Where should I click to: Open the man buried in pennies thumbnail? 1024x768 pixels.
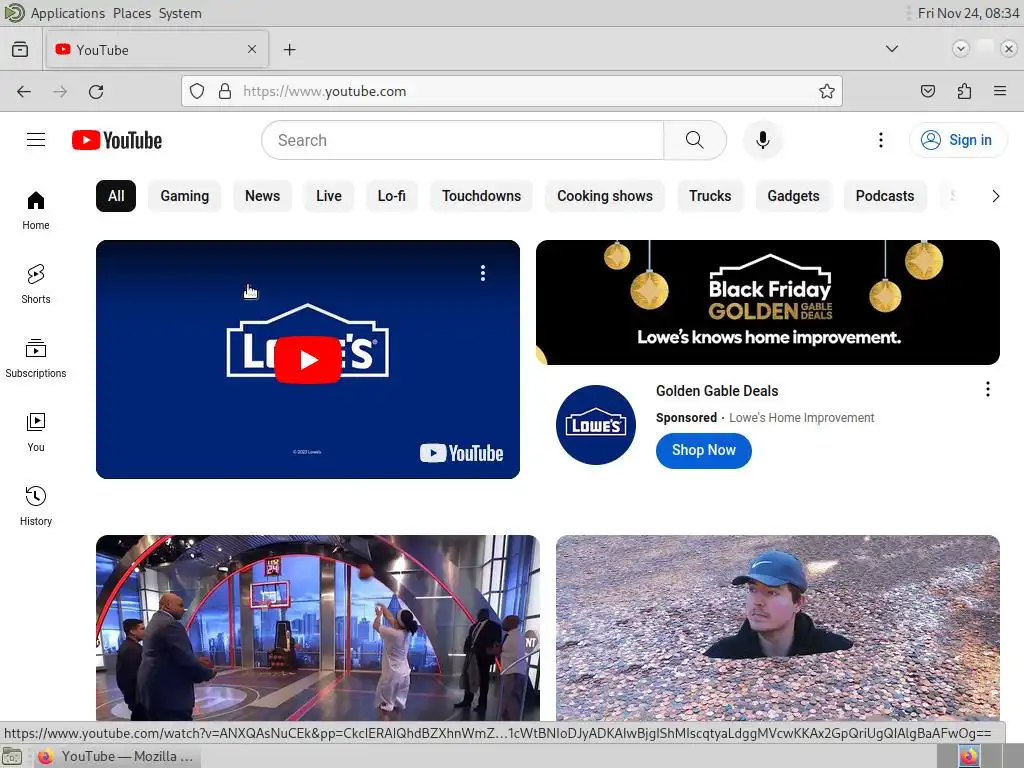[x=777, y=628]
